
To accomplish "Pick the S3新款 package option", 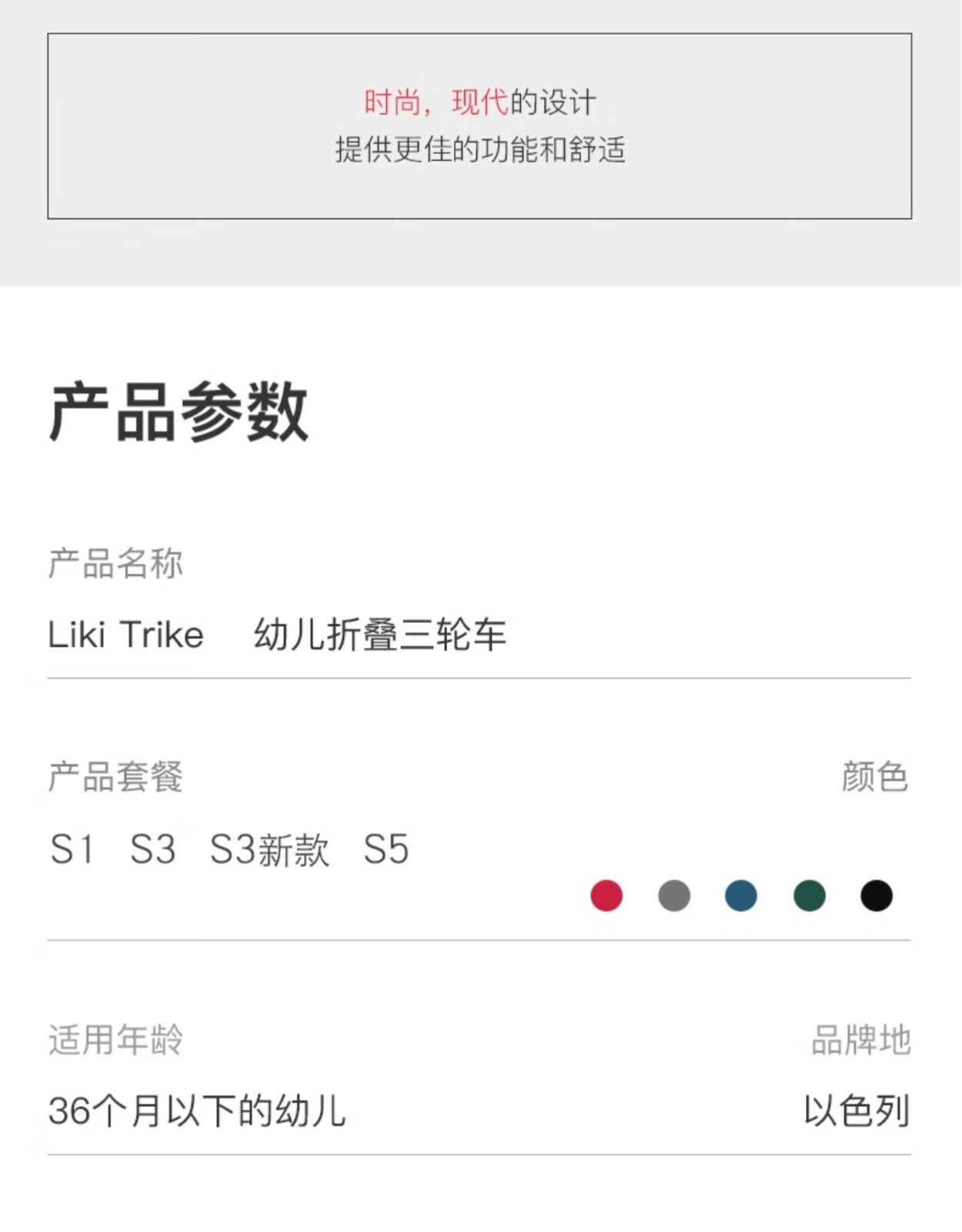I will click(x=269, y=850).
